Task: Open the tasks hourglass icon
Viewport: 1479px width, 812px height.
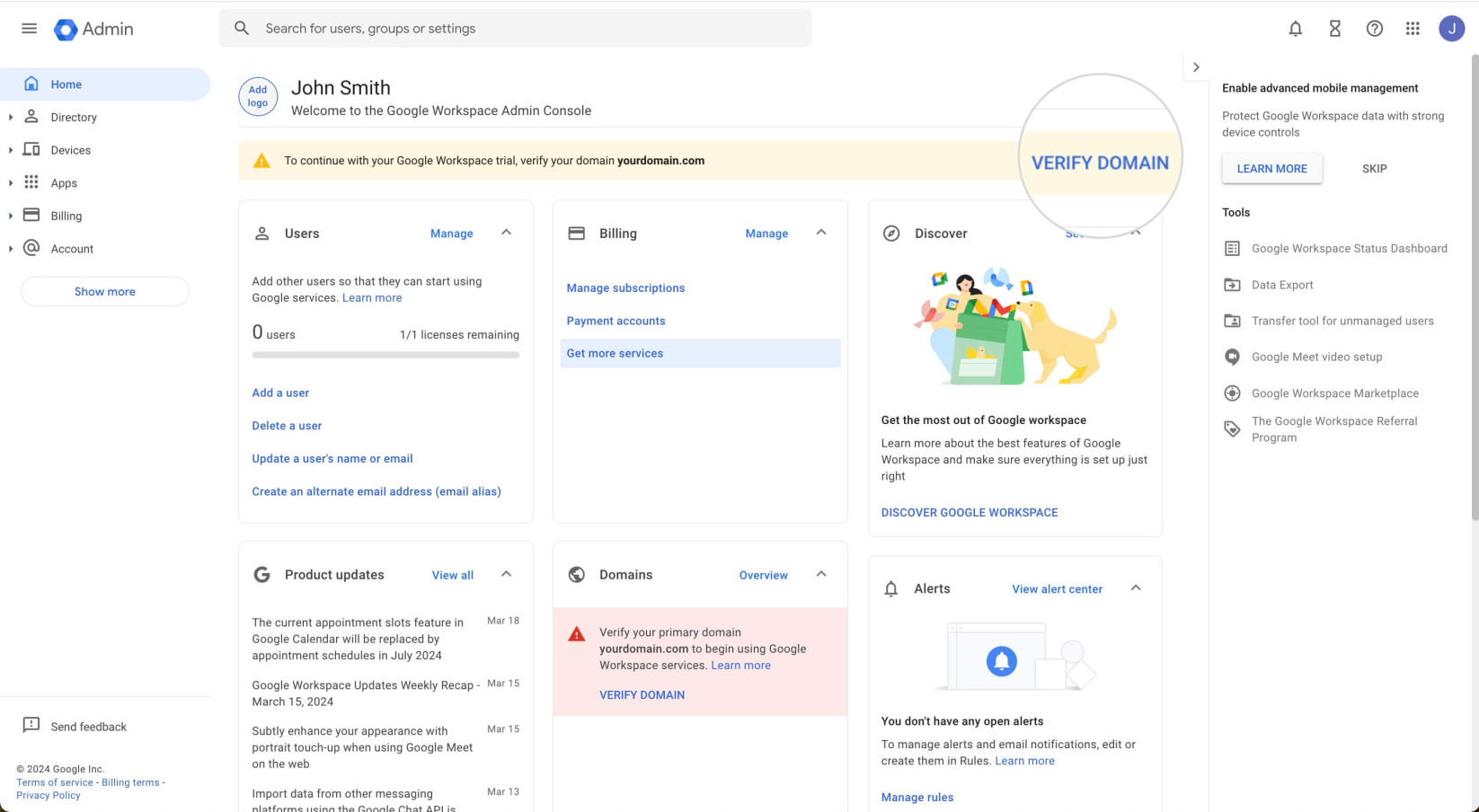Action: coord(1334,29)
